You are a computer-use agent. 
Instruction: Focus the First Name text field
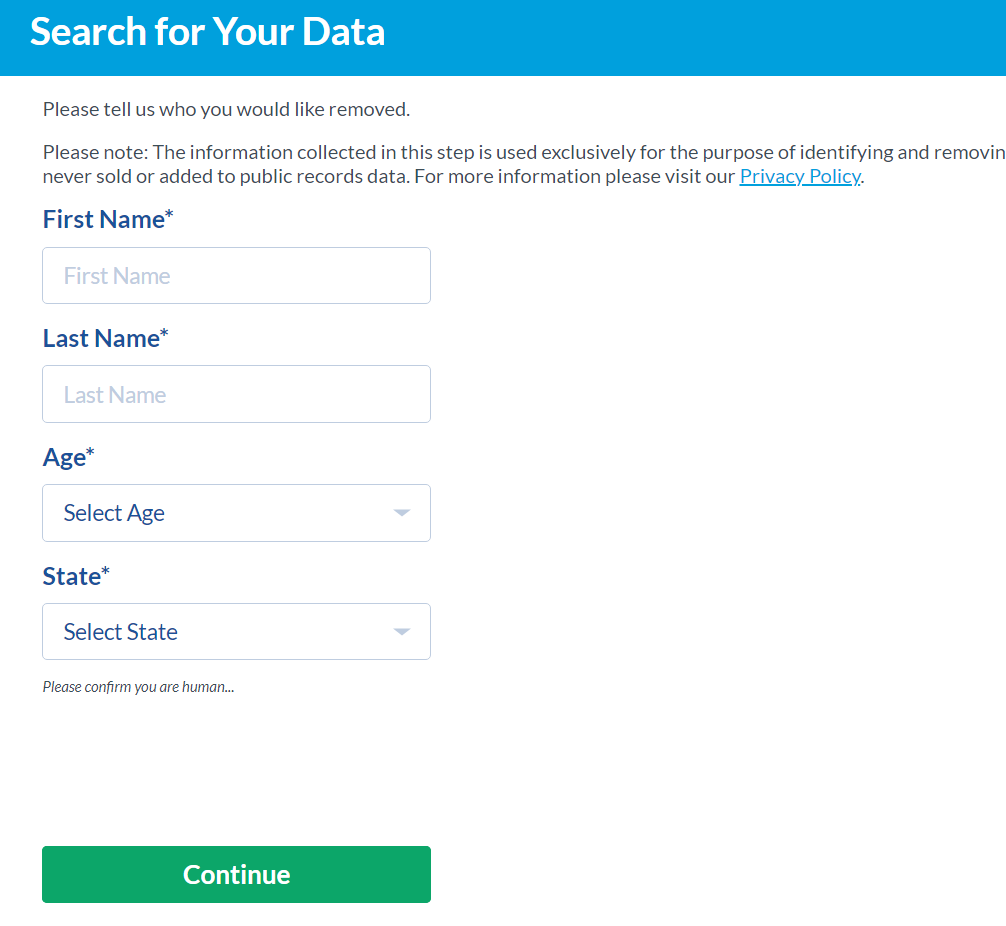click(x=236, y=275)
